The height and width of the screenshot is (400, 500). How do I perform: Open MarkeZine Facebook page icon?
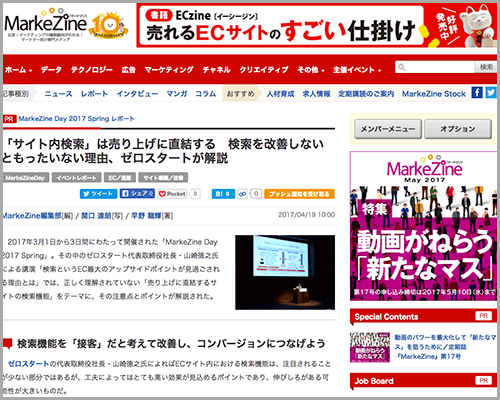[x=477, y=92]
